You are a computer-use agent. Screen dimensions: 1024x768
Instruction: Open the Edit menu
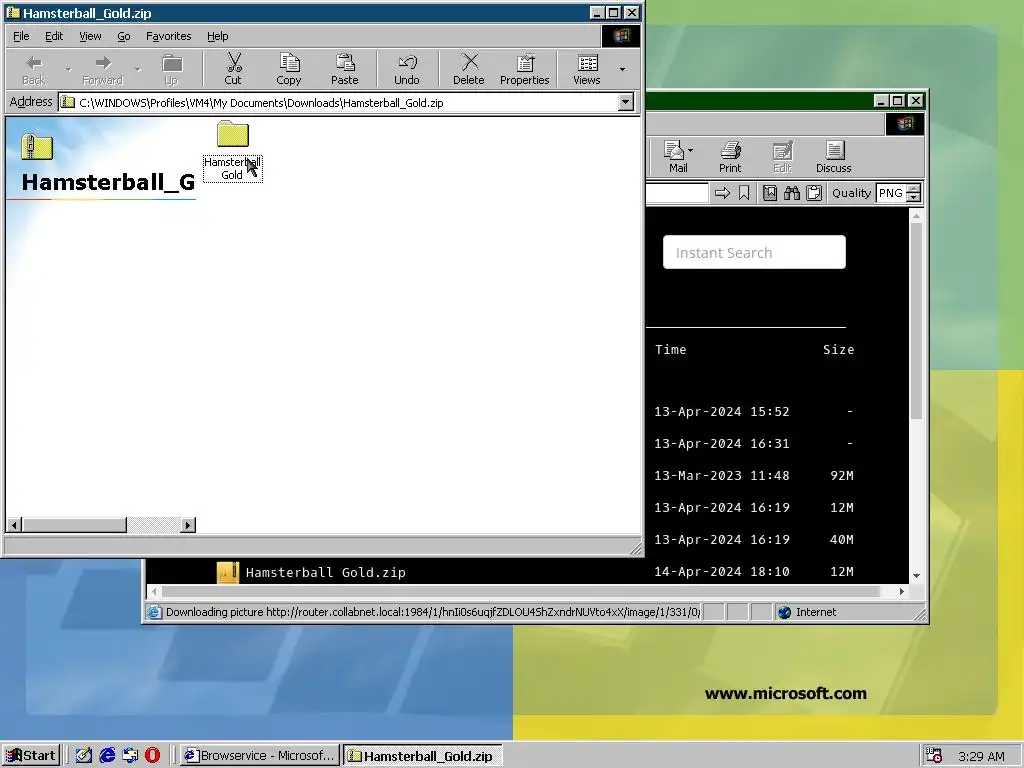coord(54,36)
